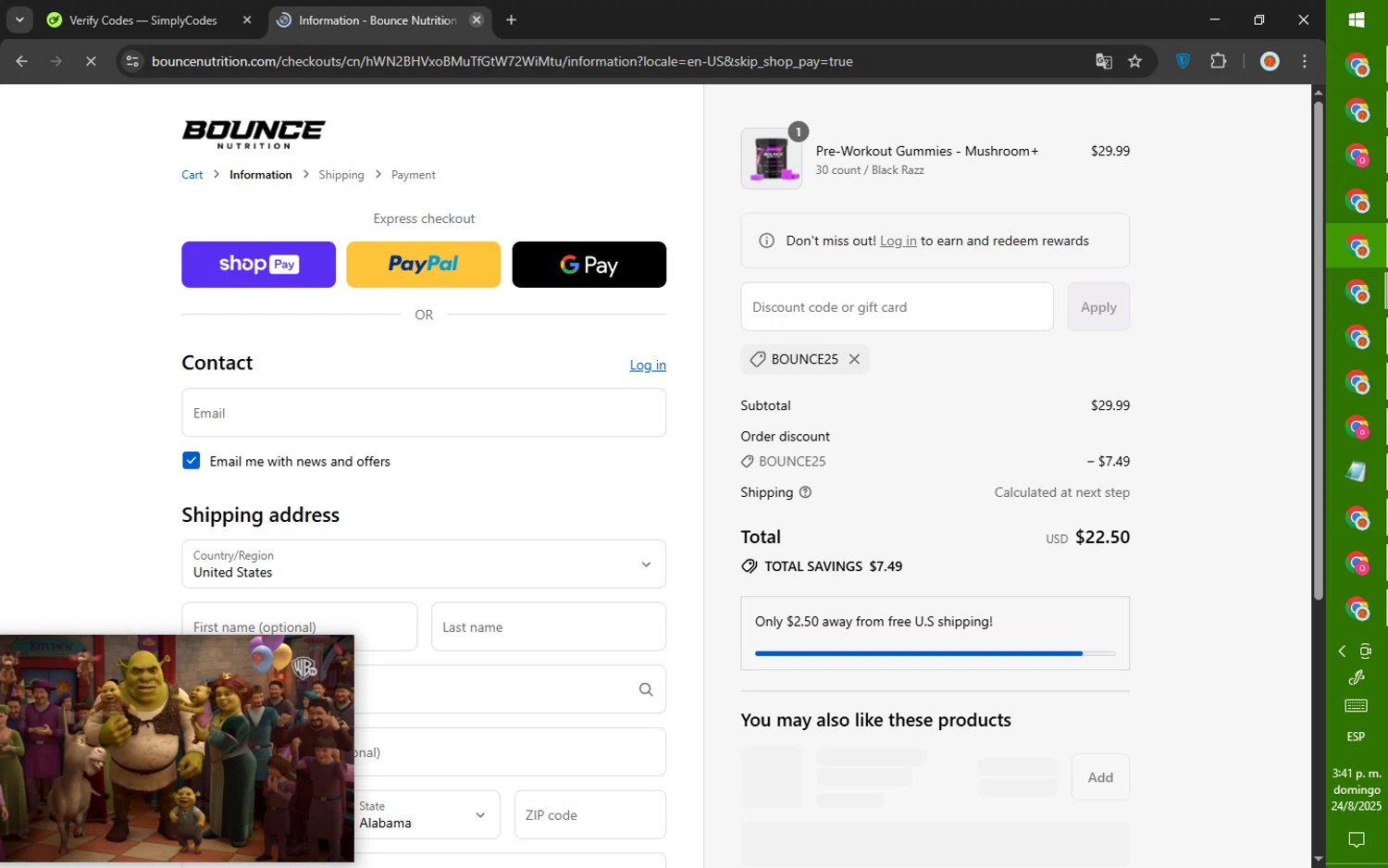Click the Last name field
This screenshot has height=868, width=1388.
click(x=549, y=626)
